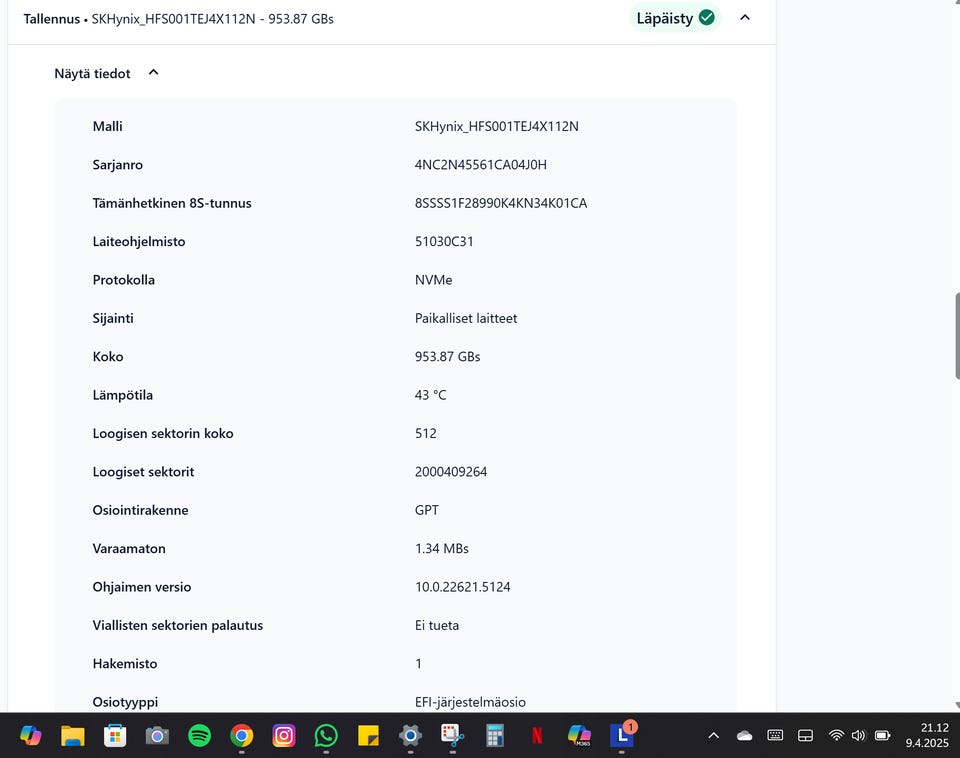The width and height of the screenshot is (960, 758).
Task: Launch Microsoft Store from taskbar
Action: tap(114, 735)
